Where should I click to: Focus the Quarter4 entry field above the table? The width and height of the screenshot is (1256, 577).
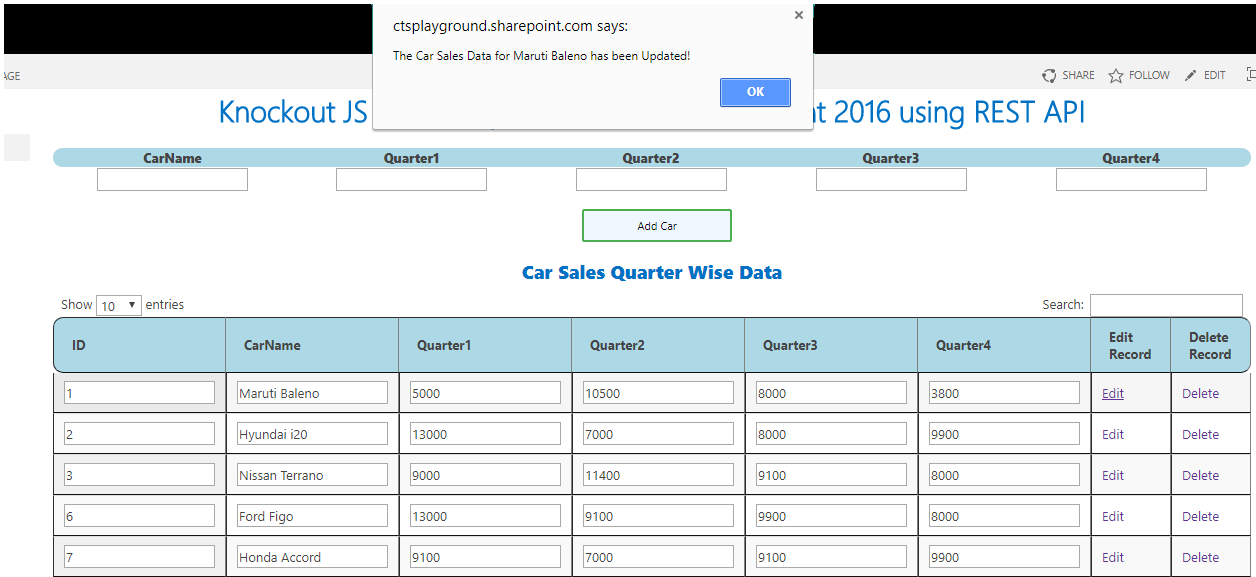(x=1131, y=179)
